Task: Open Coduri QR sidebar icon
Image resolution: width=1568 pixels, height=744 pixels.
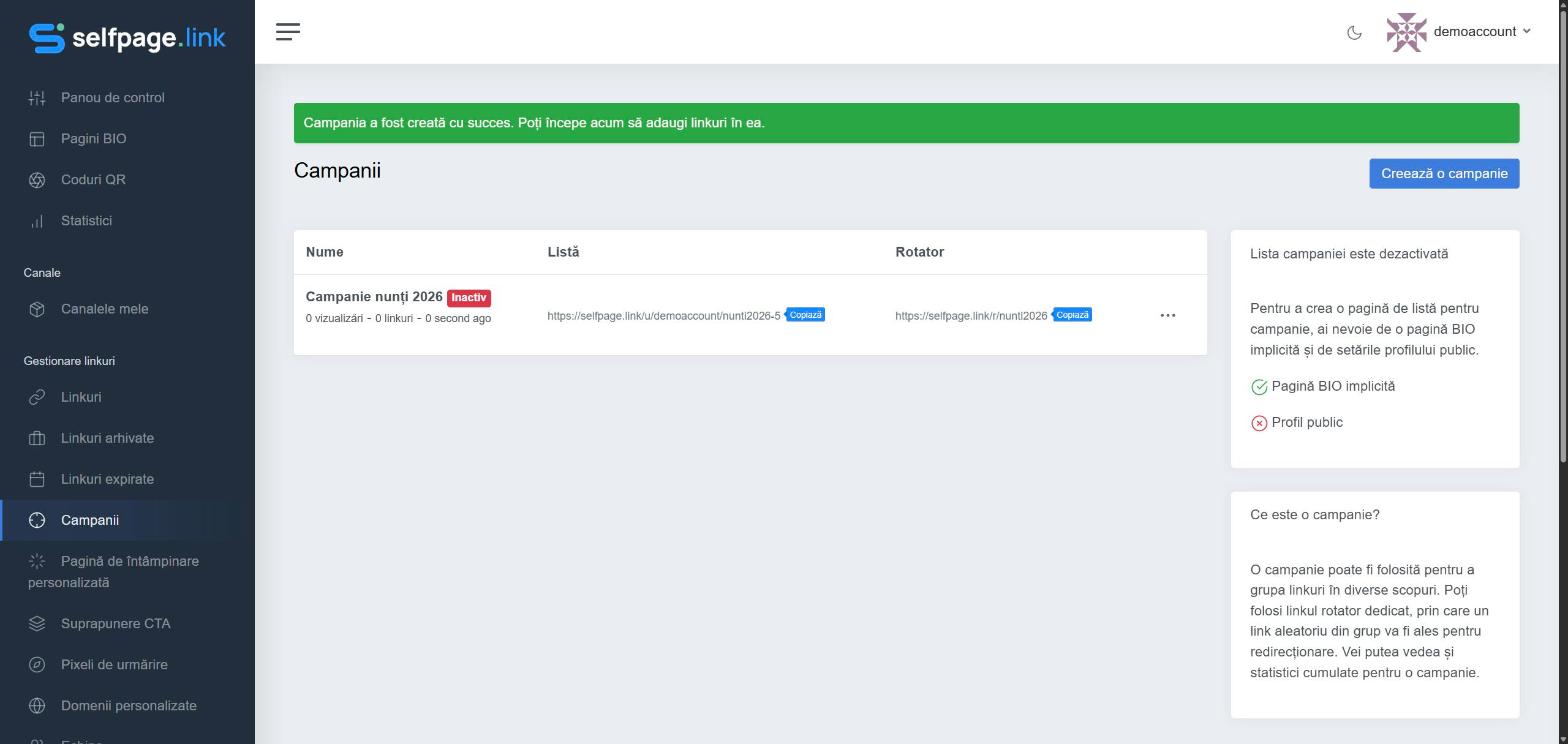Action: 37,180
